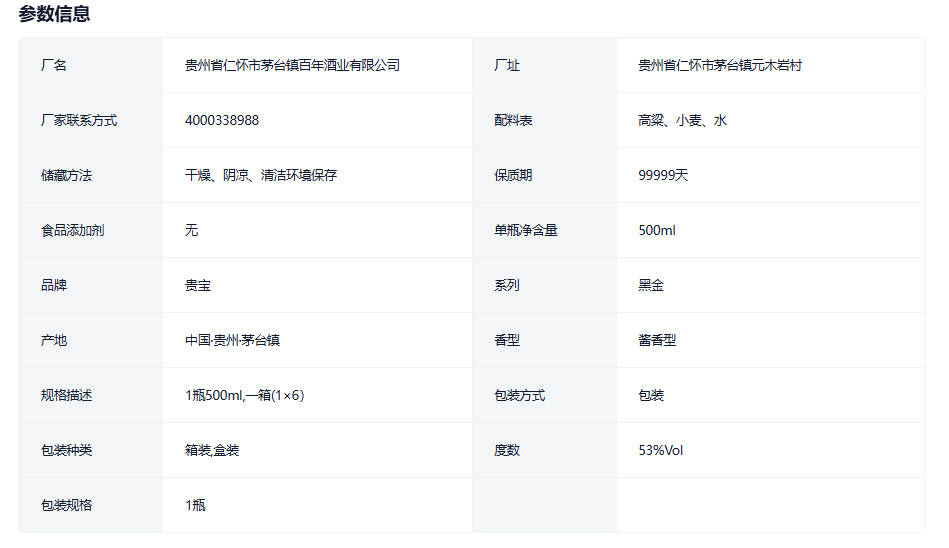Select the series value 黑金
The height and width of the screenshot is (548, 949).
pyautogui.click(x=651, y=285)
